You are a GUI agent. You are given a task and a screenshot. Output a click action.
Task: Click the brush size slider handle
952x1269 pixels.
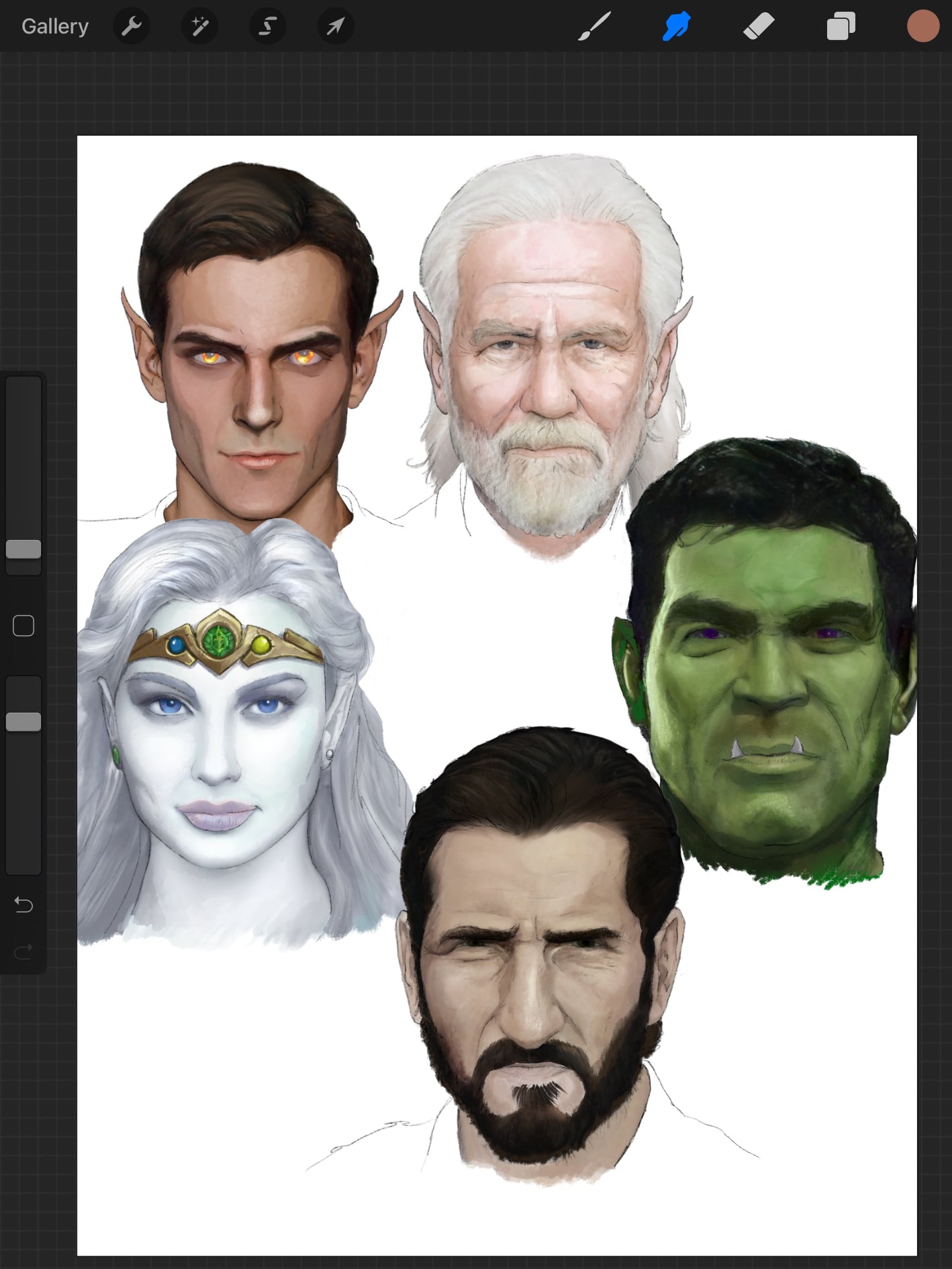click(23, 549)
